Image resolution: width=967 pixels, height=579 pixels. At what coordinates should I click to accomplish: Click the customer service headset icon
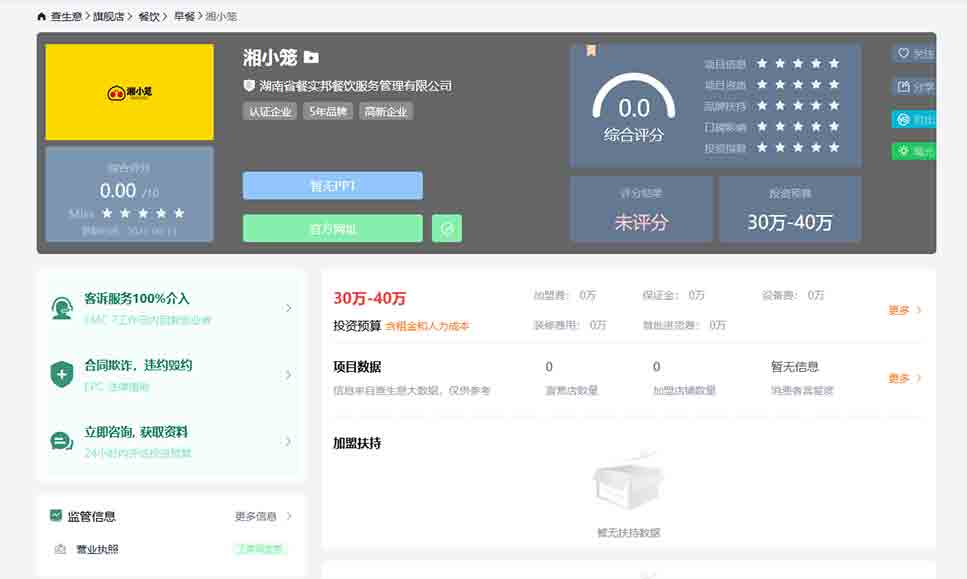(x=62, y=308)
